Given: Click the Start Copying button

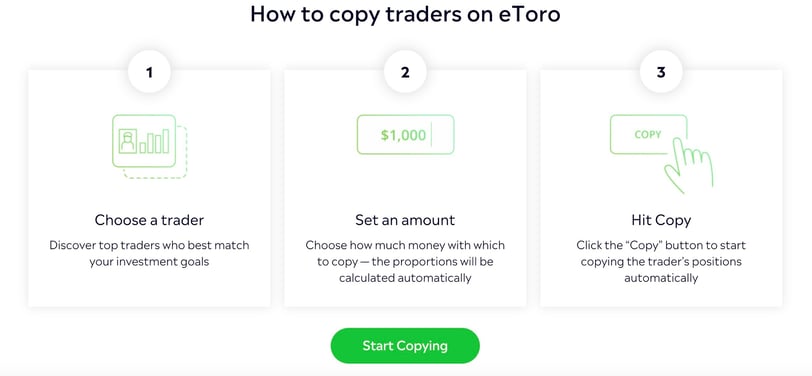Looking at the screenshot, I should [405, 345].
